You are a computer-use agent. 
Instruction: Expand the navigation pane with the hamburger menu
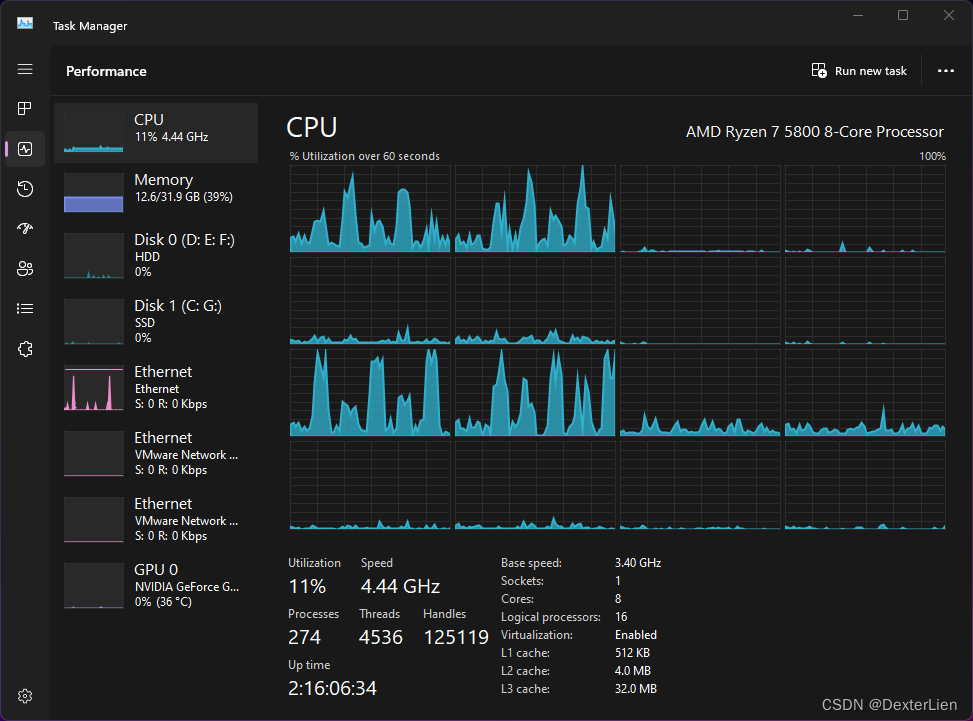pyautogui.click(x=25, y=69)
